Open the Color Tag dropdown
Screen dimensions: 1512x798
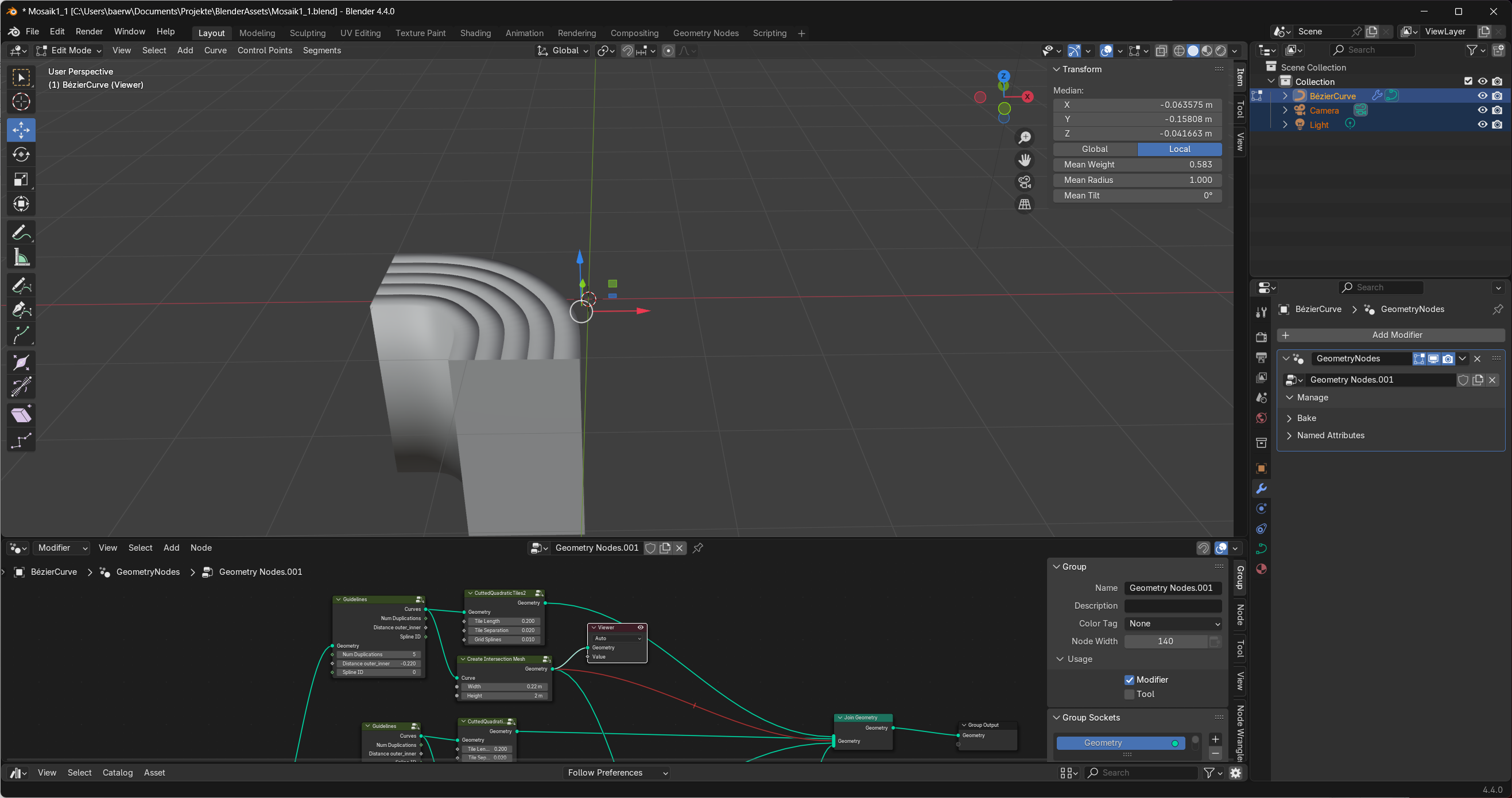1173,624
